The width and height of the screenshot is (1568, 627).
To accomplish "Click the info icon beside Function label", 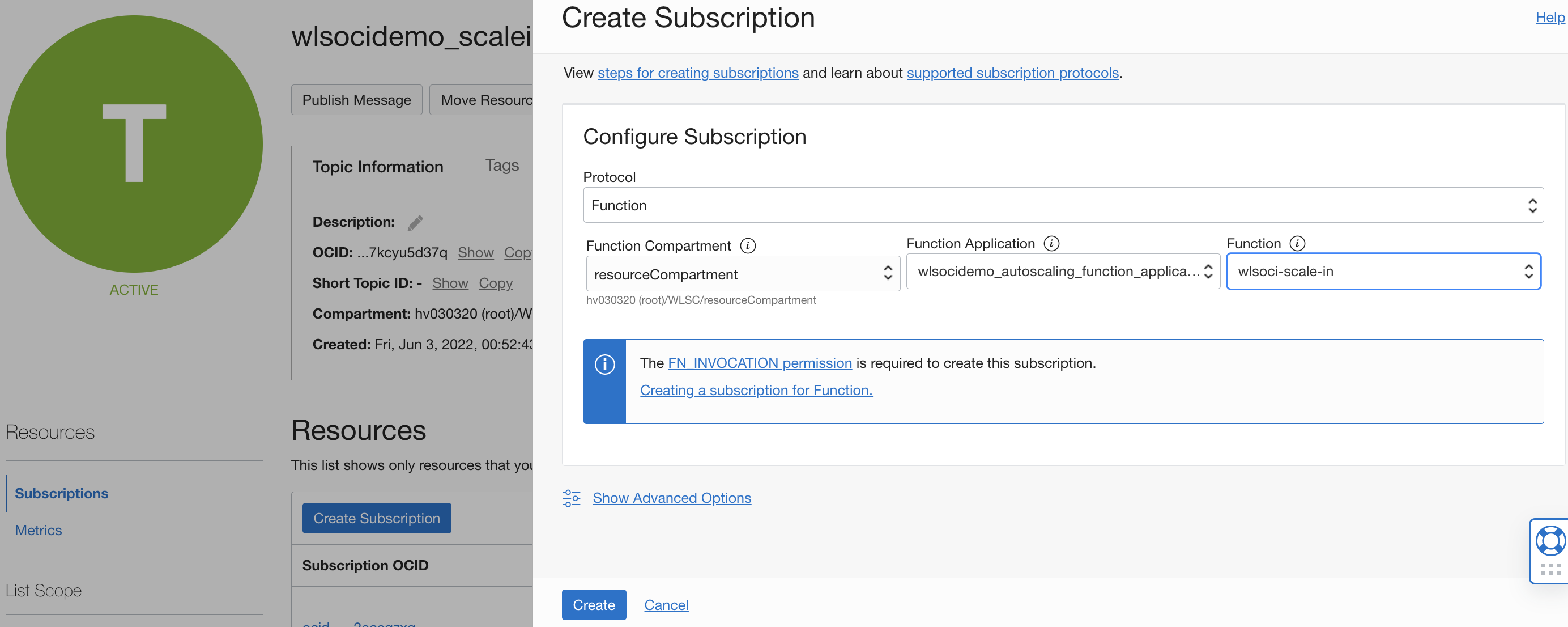I will point(1297,244).
